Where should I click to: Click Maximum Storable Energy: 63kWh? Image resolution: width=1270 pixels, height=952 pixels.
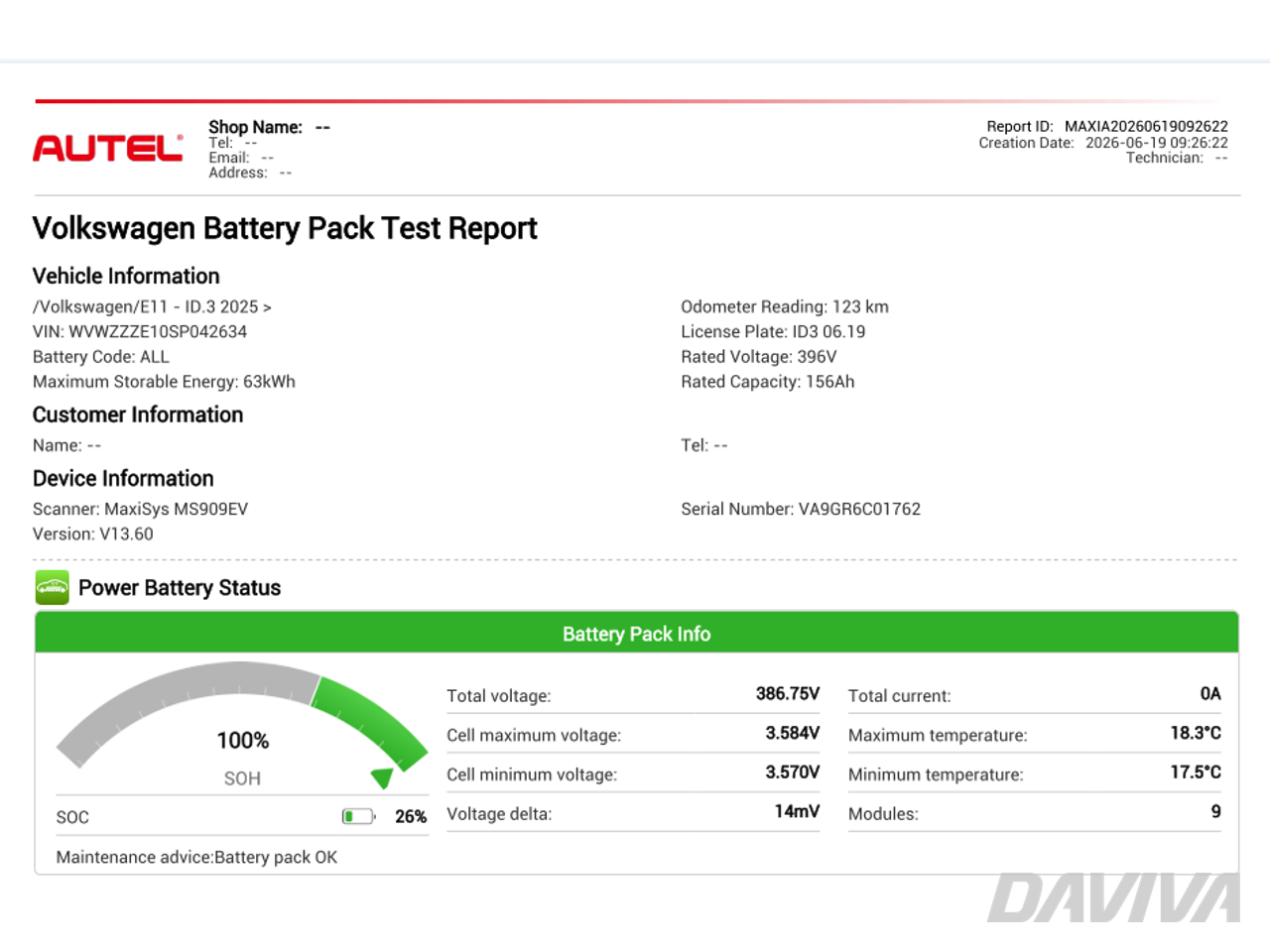click(164, 382)
